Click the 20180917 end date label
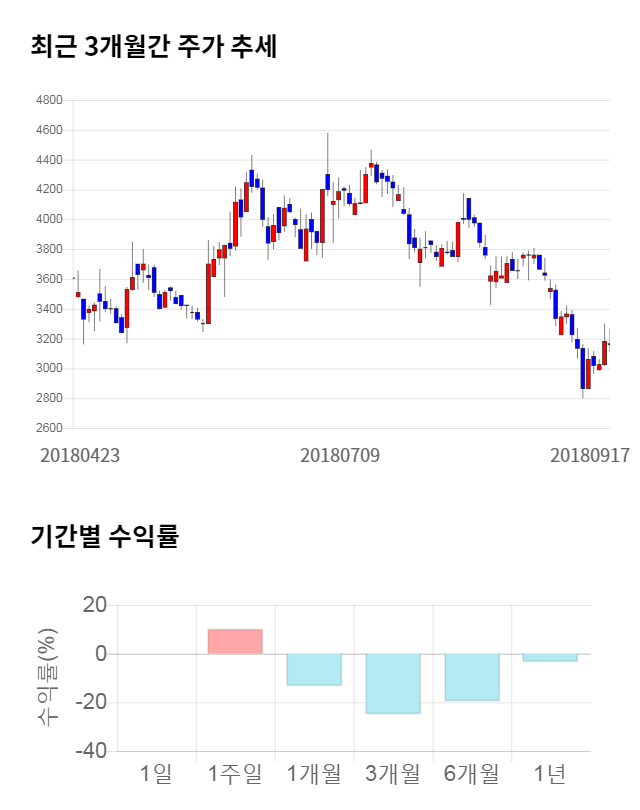The height and width of the screenshot is (810, 640). pos(590,455)
